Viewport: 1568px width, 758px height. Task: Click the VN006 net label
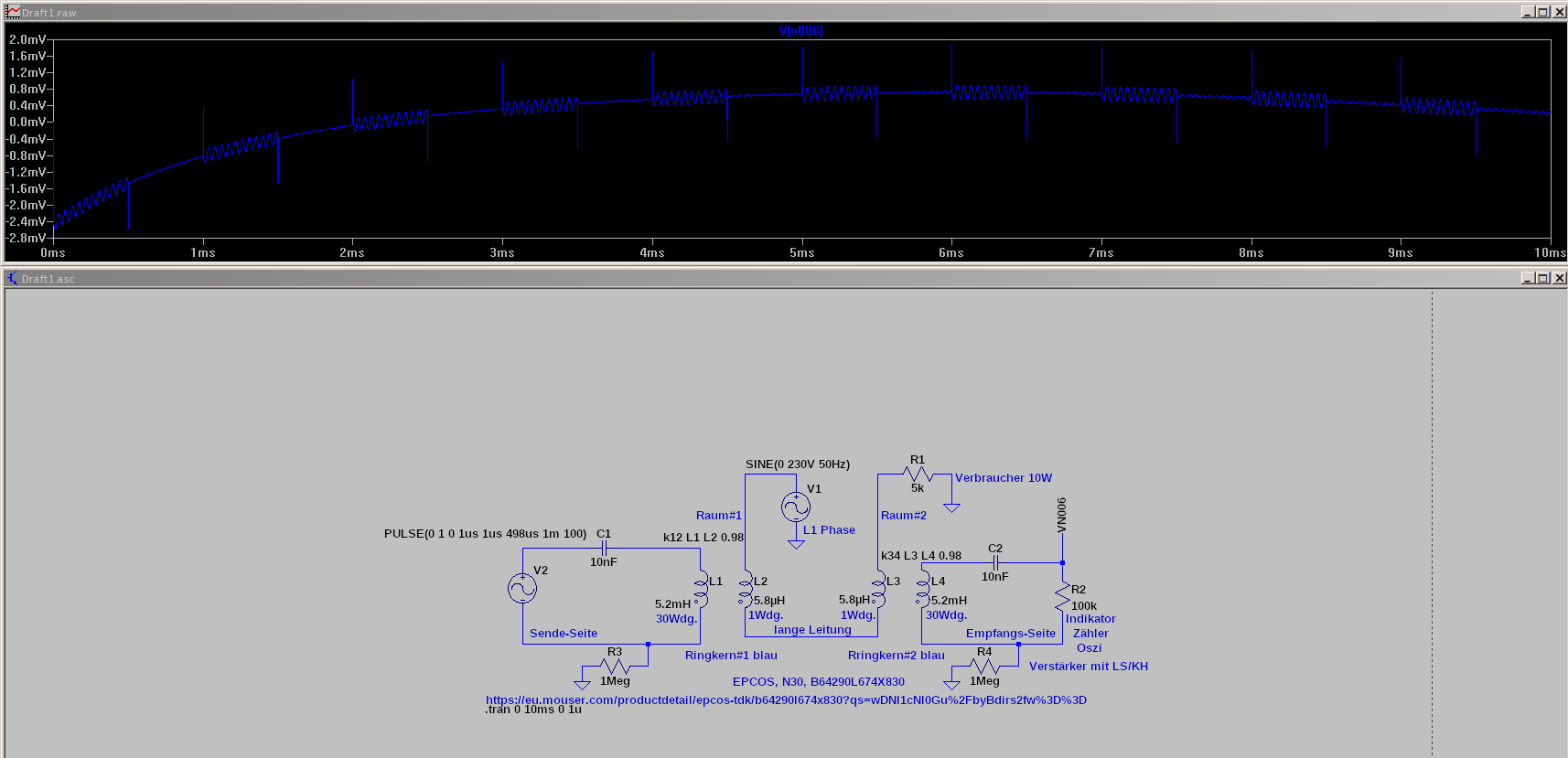click(1061, 515)
